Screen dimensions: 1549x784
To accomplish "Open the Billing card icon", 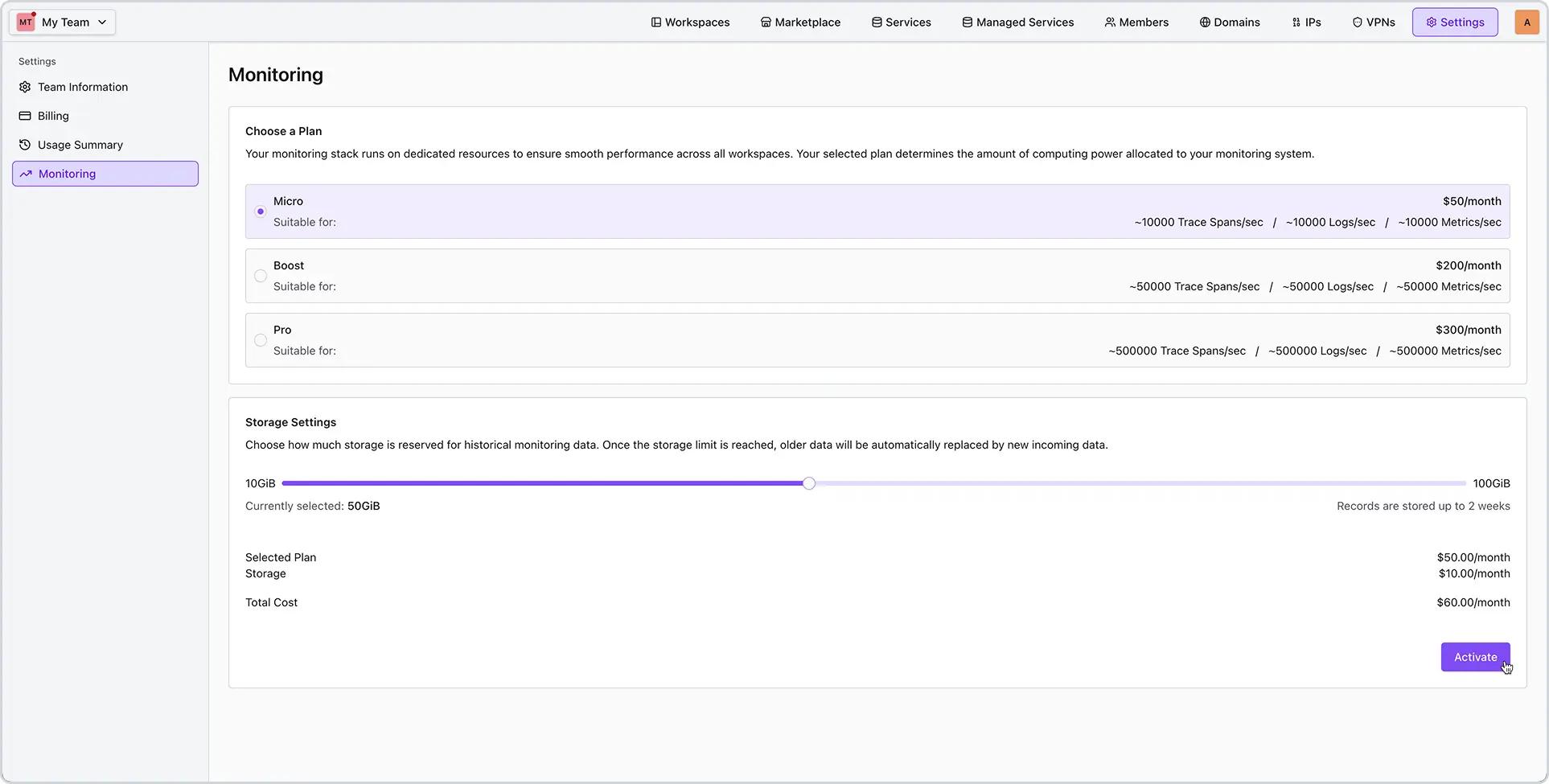I will click(x=25, y=115).
